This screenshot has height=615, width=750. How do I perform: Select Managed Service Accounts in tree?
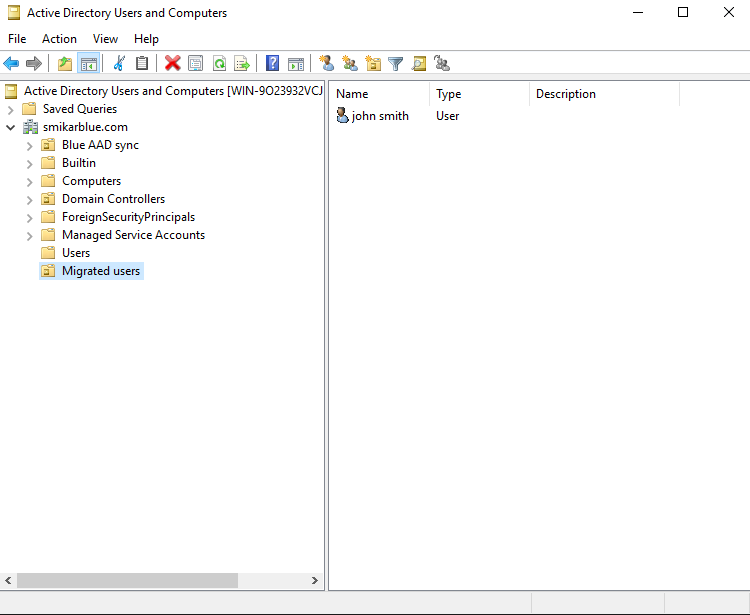(x=133, y=235)
